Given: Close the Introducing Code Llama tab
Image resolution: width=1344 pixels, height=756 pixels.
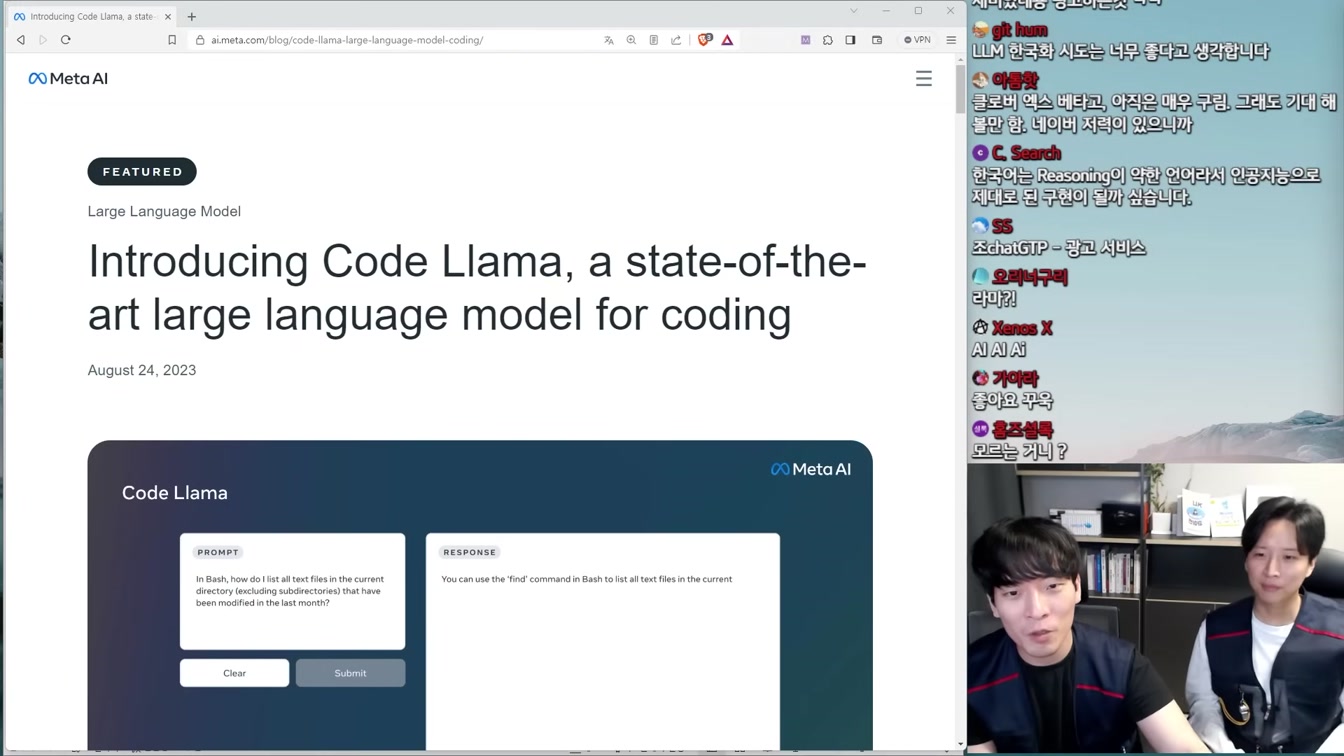Looking at the screenshot, I should [x=167, y=17].
